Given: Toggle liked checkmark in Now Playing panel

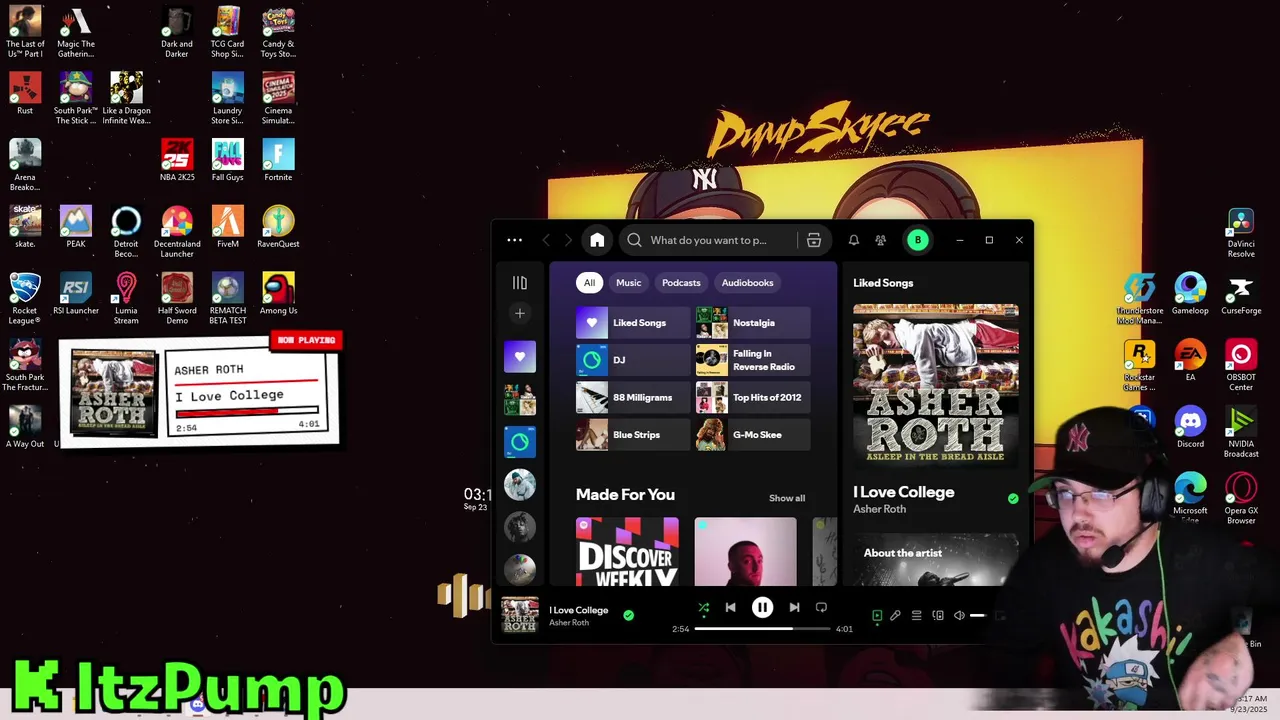Looking at the screenshot, I should [1013, 498].
